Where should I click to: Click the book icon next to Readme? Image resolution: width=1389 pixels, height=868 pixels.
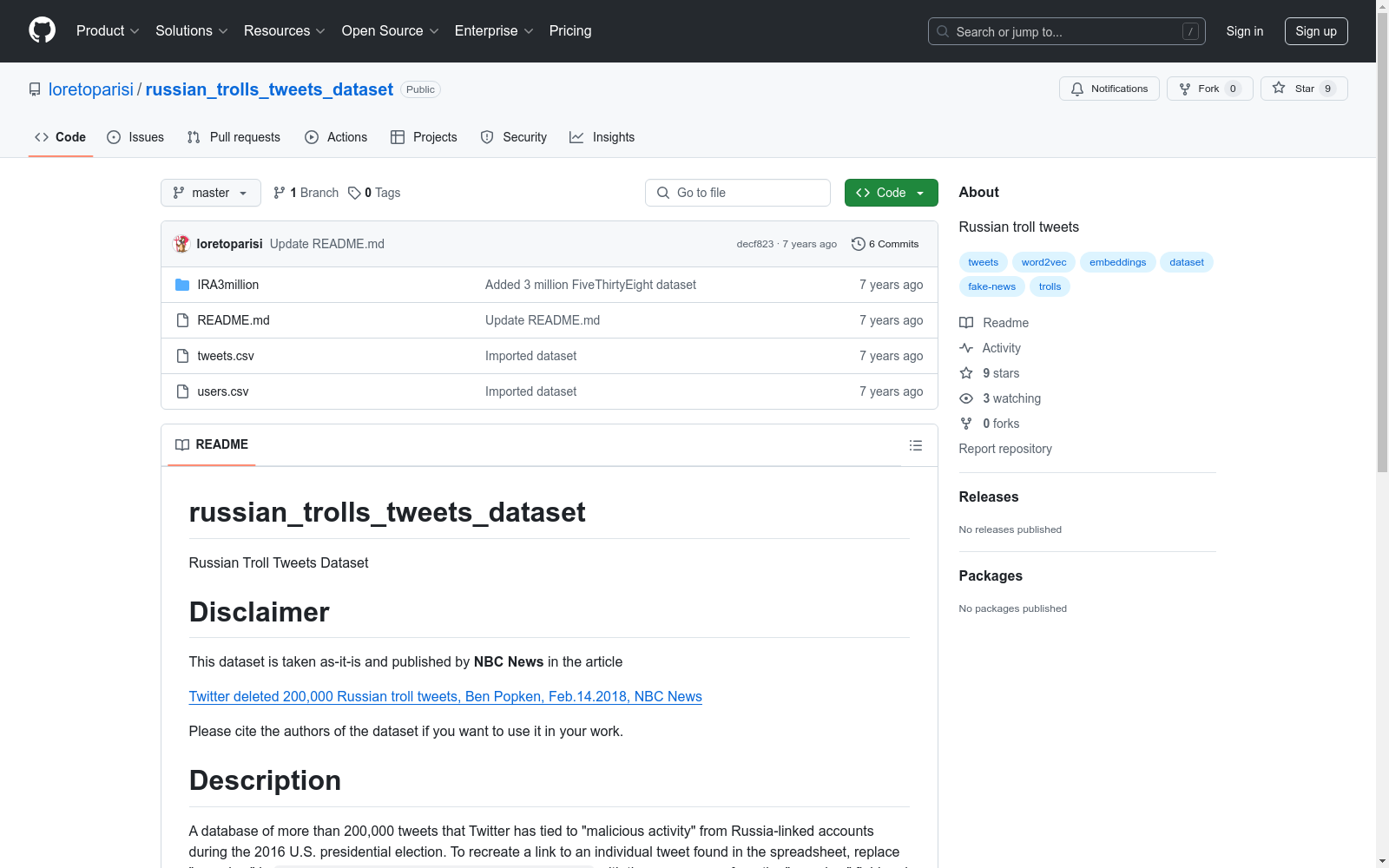pos(966,323)
